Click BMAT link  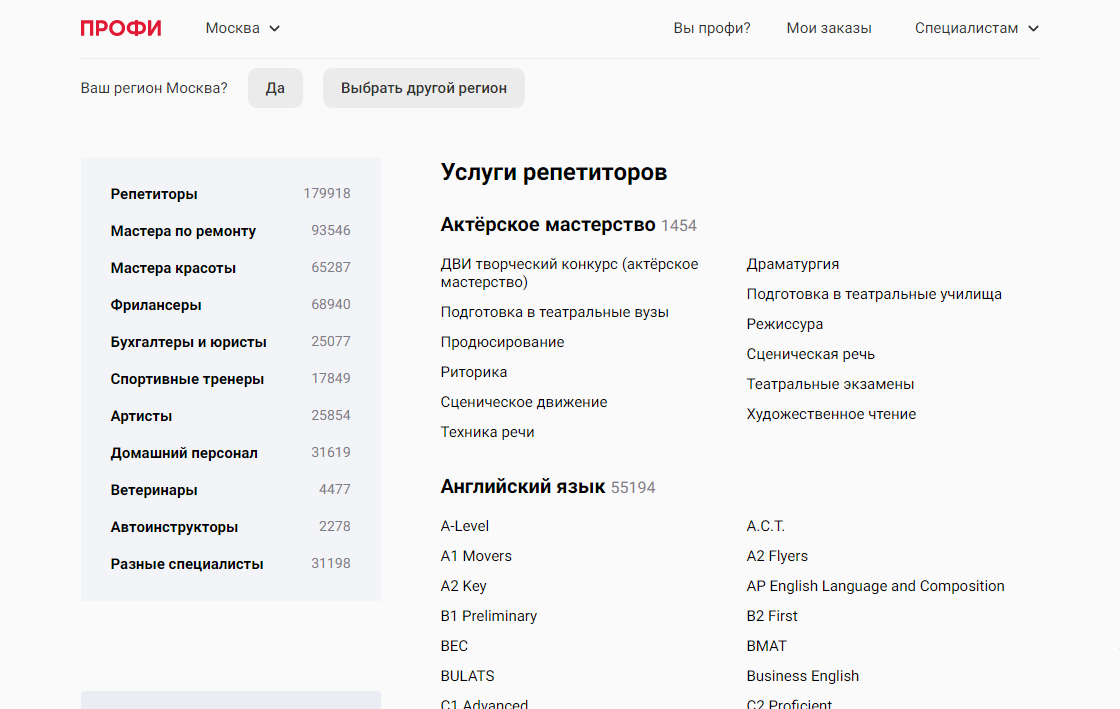pyautogui.click(x=766, y=646)
